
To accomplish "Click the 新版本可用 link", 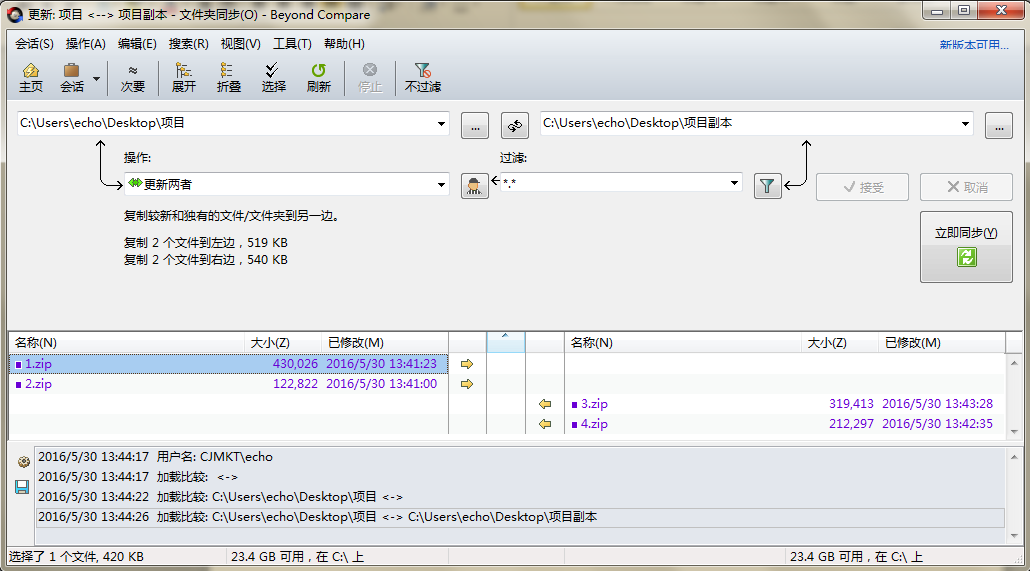I will (974, 45).
